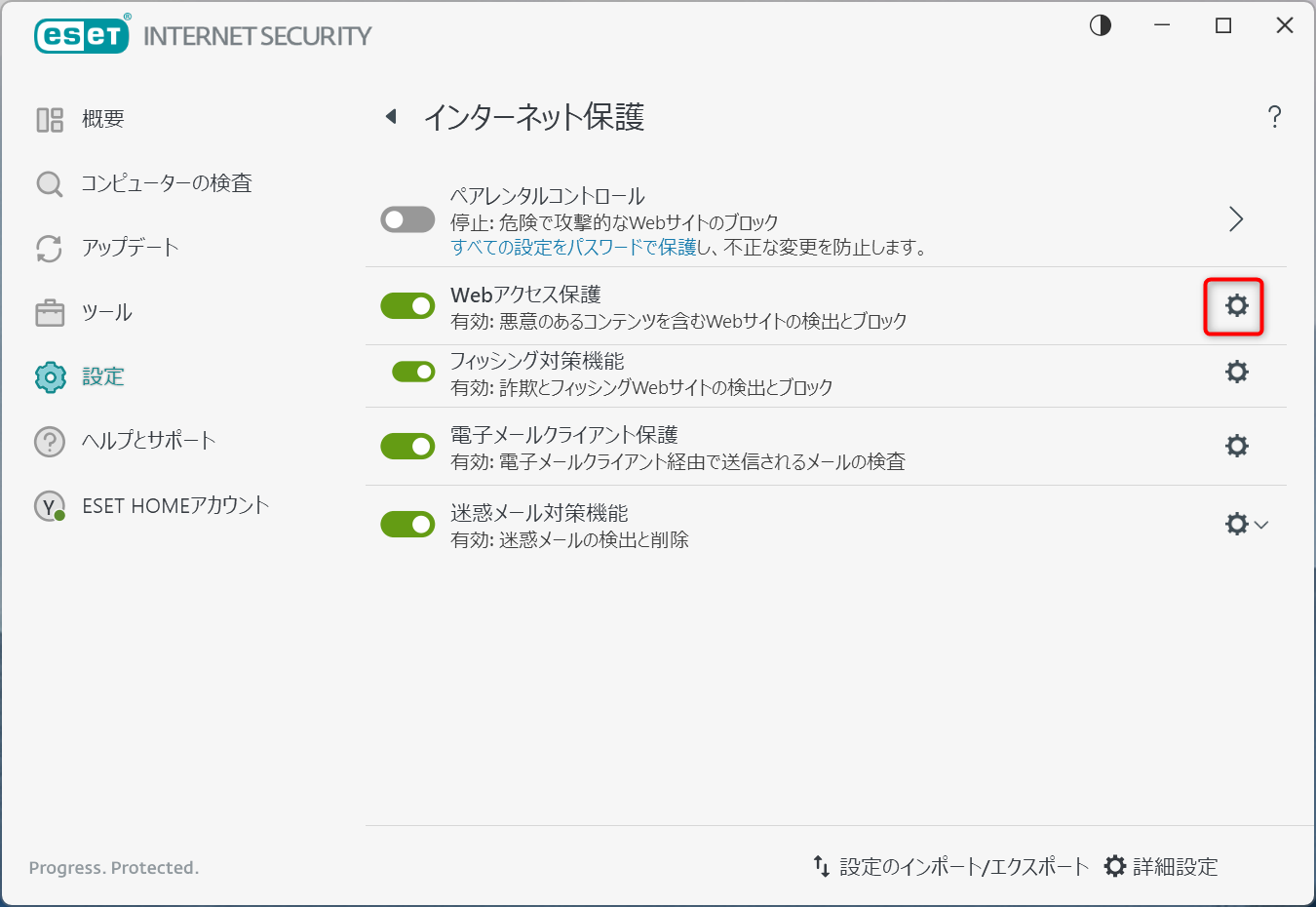Screen dimensions: 1316x907
Task: Click 有効: 詐欺とフィッシングWebサイトの検出とブロック text
Action: [x=642, y=387]
